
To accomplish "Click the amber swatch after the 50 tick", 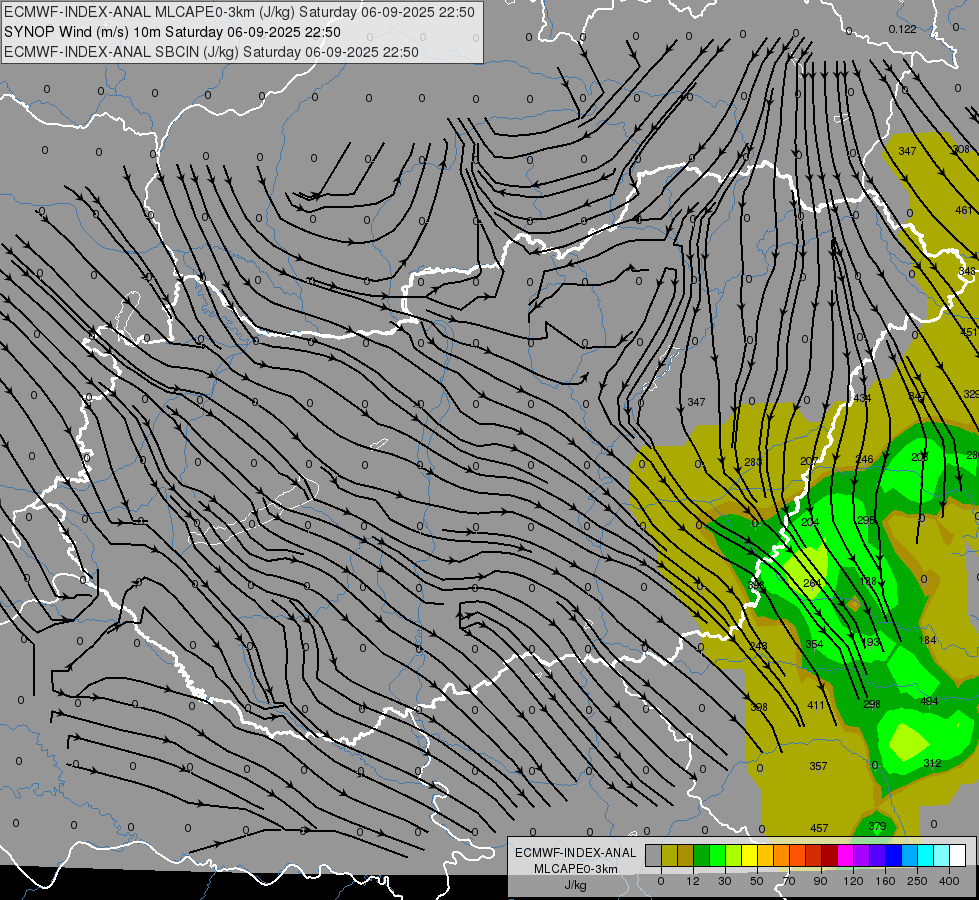I will (766, 855).
